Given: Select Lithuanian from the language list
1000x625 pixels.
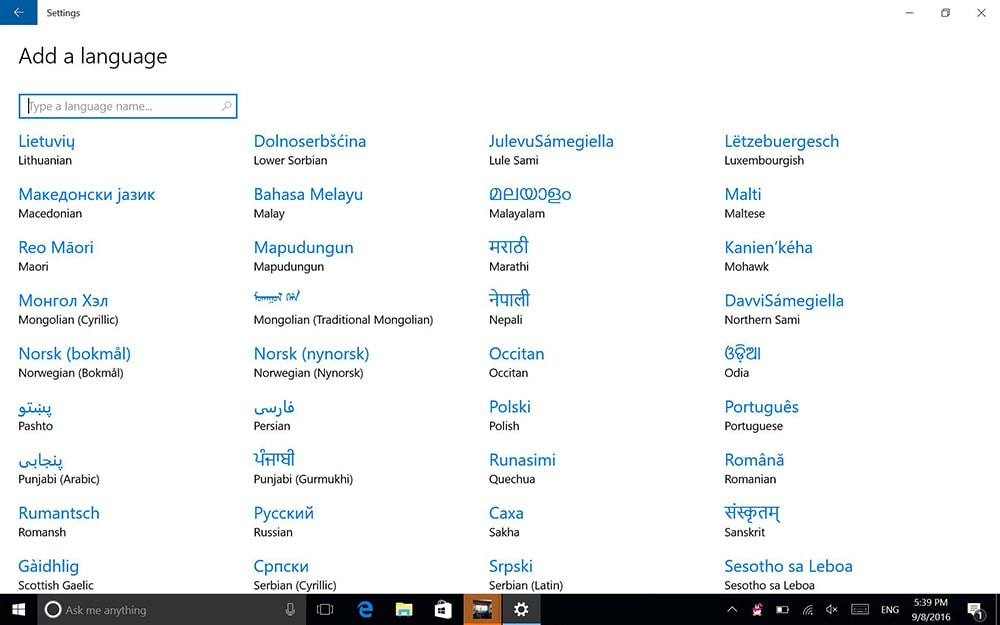Looking at the screenshot, I should (x=46, y=149).
